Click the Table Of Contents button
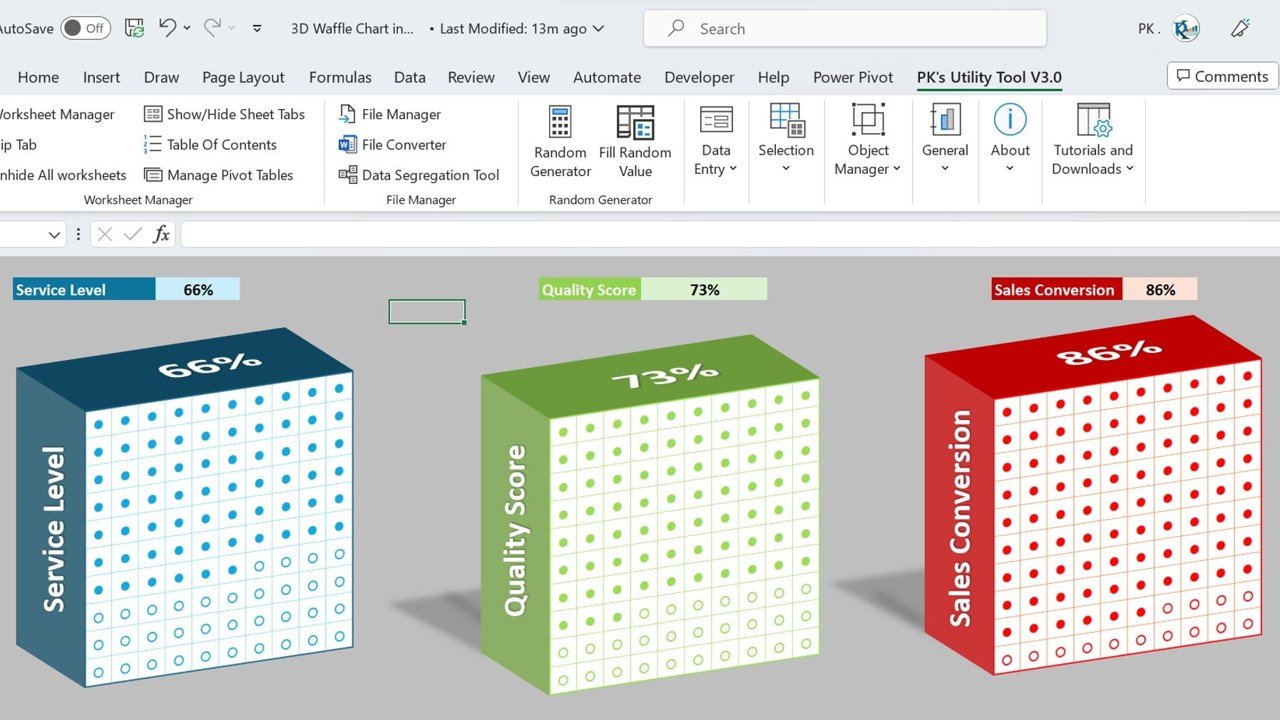This screenshot has width=1280, height=720. pos(211,144)
